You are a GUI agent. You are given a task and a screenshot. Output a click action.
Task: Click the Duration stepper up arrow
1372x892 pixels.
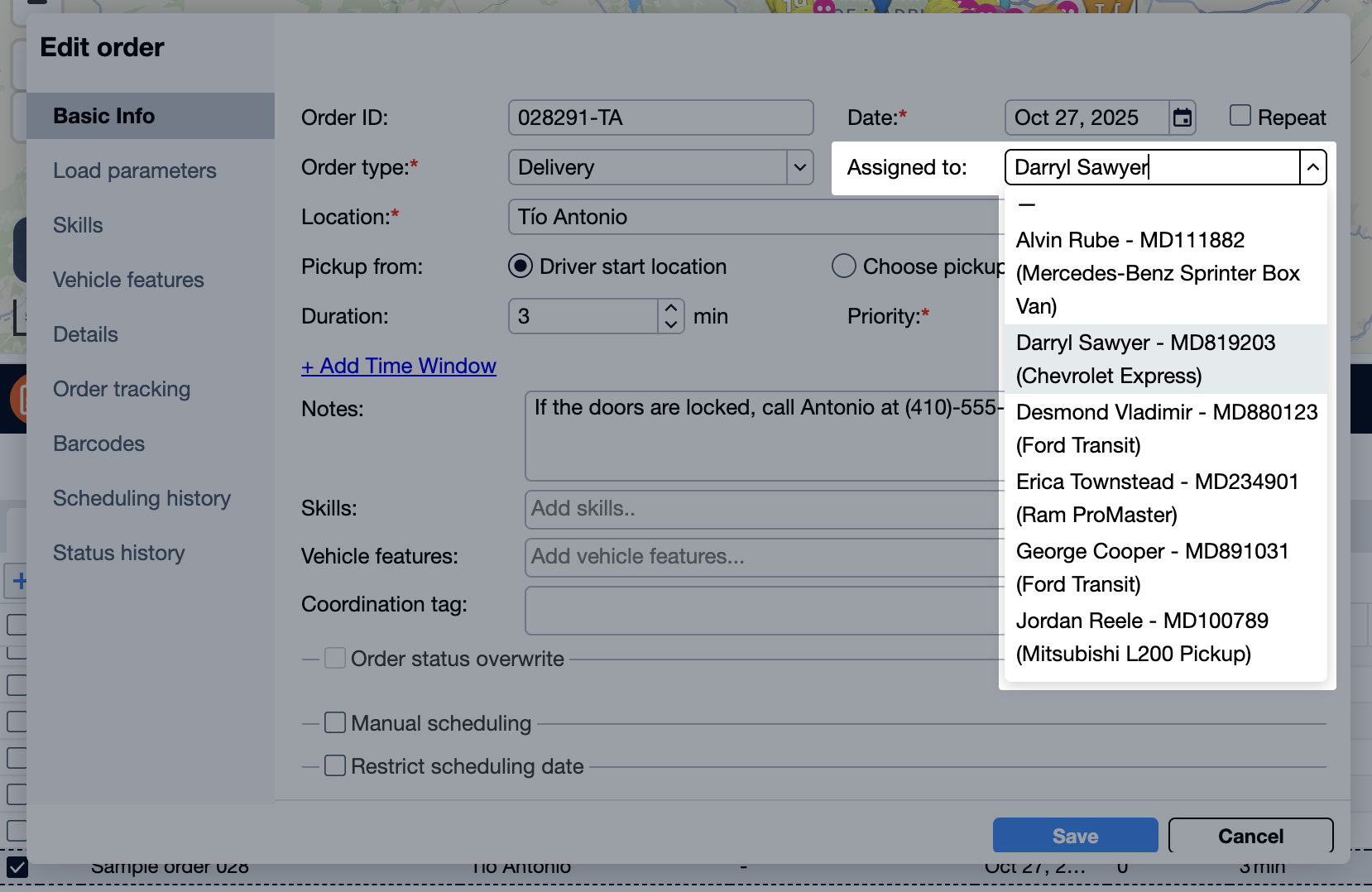[670, 307]
